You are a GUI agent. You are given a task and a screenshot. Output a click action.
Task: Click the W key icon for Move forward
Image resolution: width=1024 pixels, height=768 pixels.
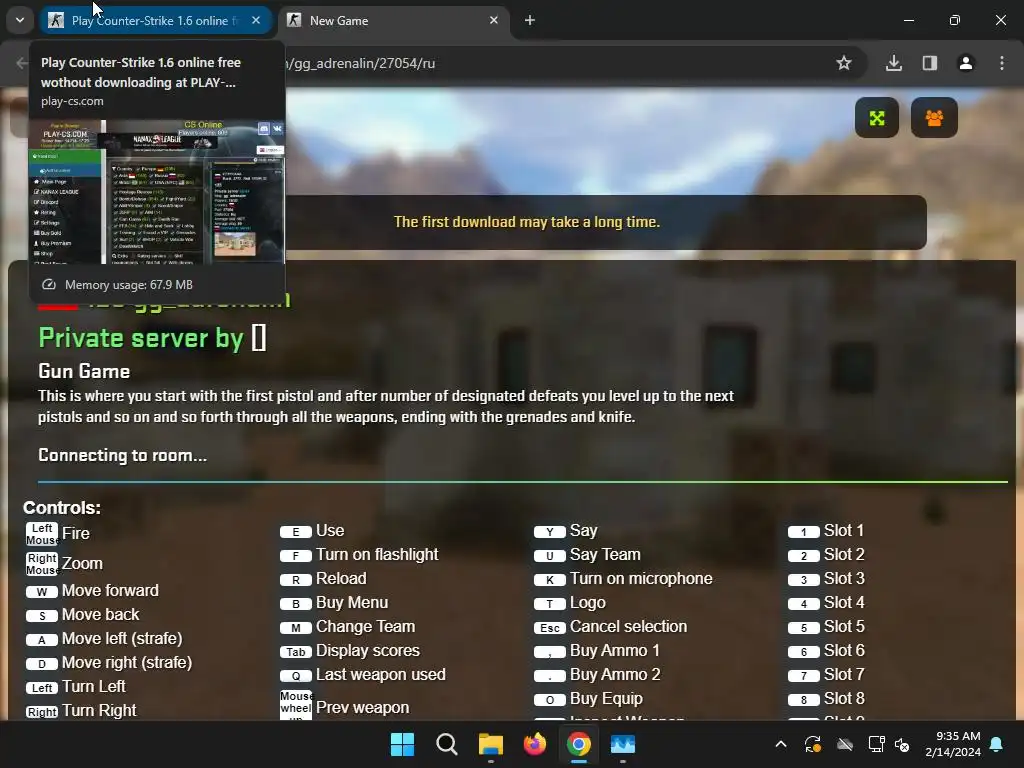[42, 592]
